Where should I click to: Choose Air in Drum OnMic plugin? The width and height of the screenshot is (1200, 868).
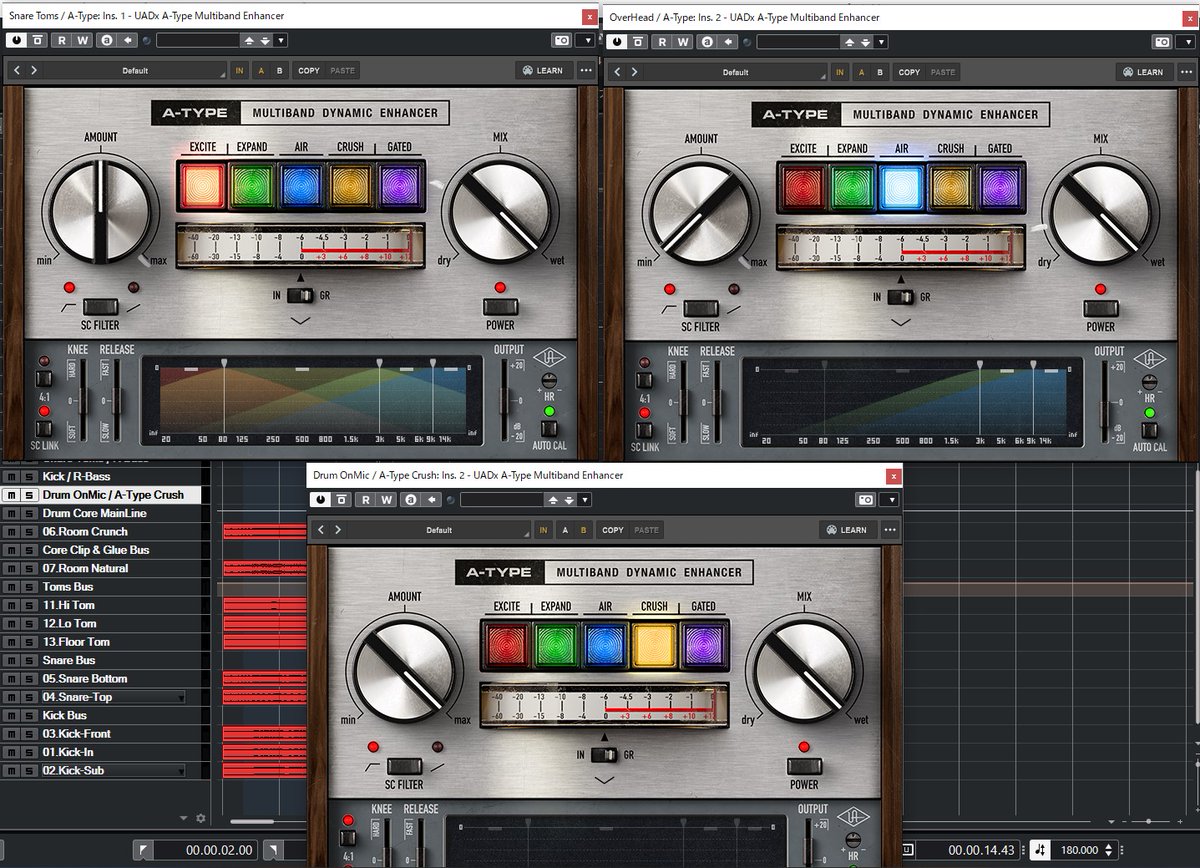(x=604, y=645)
